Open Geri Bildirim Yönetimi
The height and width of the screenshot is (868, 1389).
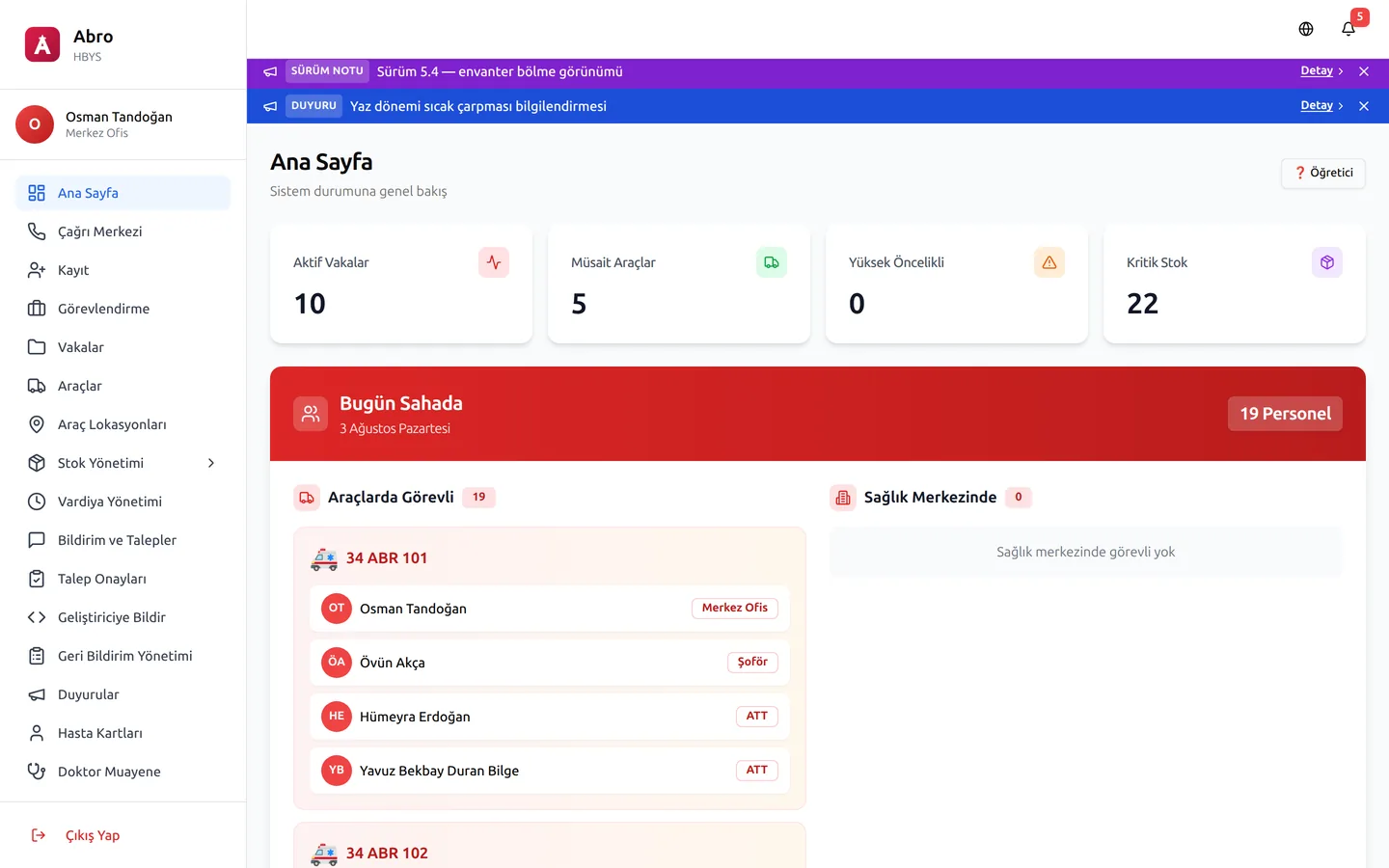tap(123, 656)
